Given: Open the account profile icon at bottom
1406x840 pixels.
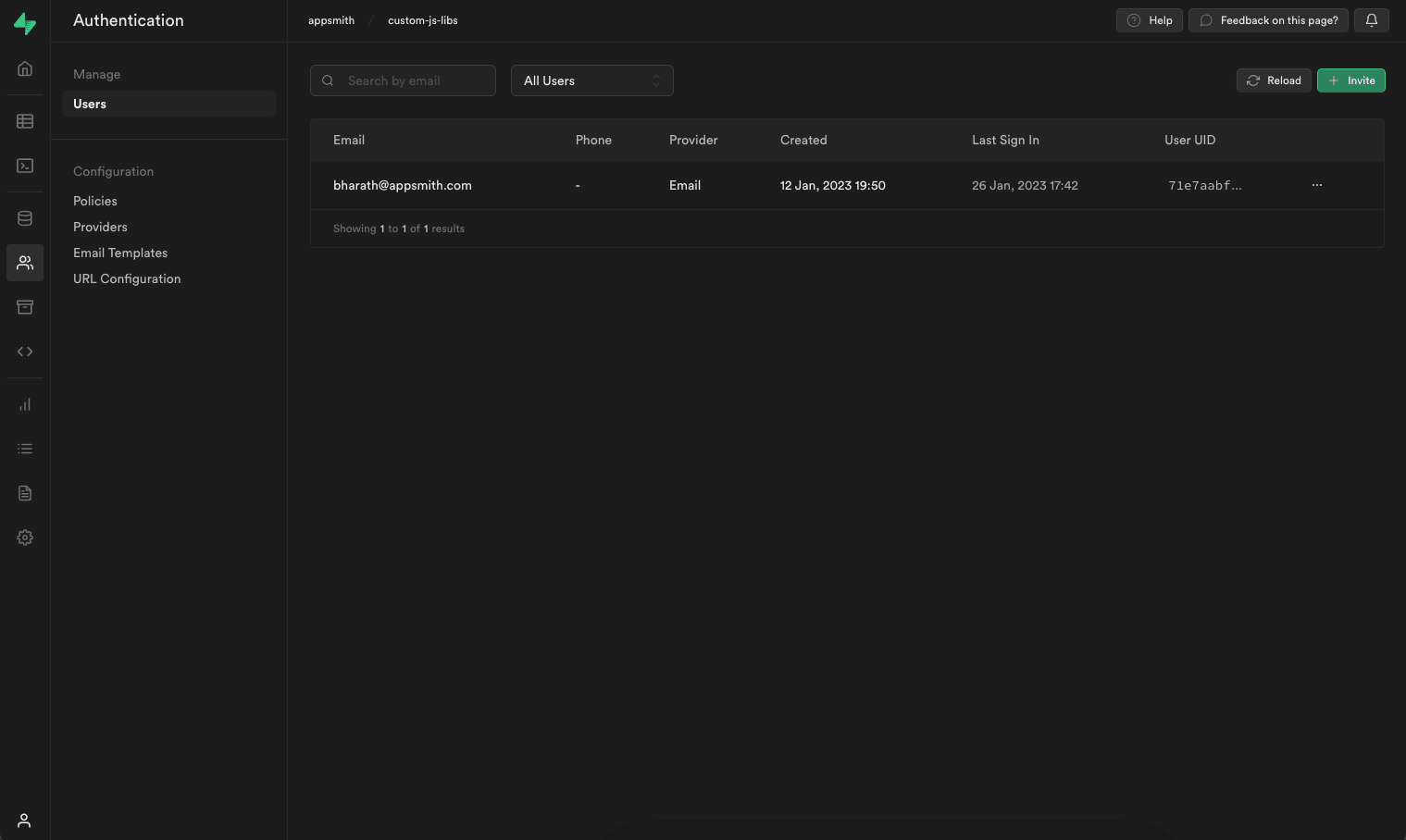Looking at the screenshot, I should 25,821.
